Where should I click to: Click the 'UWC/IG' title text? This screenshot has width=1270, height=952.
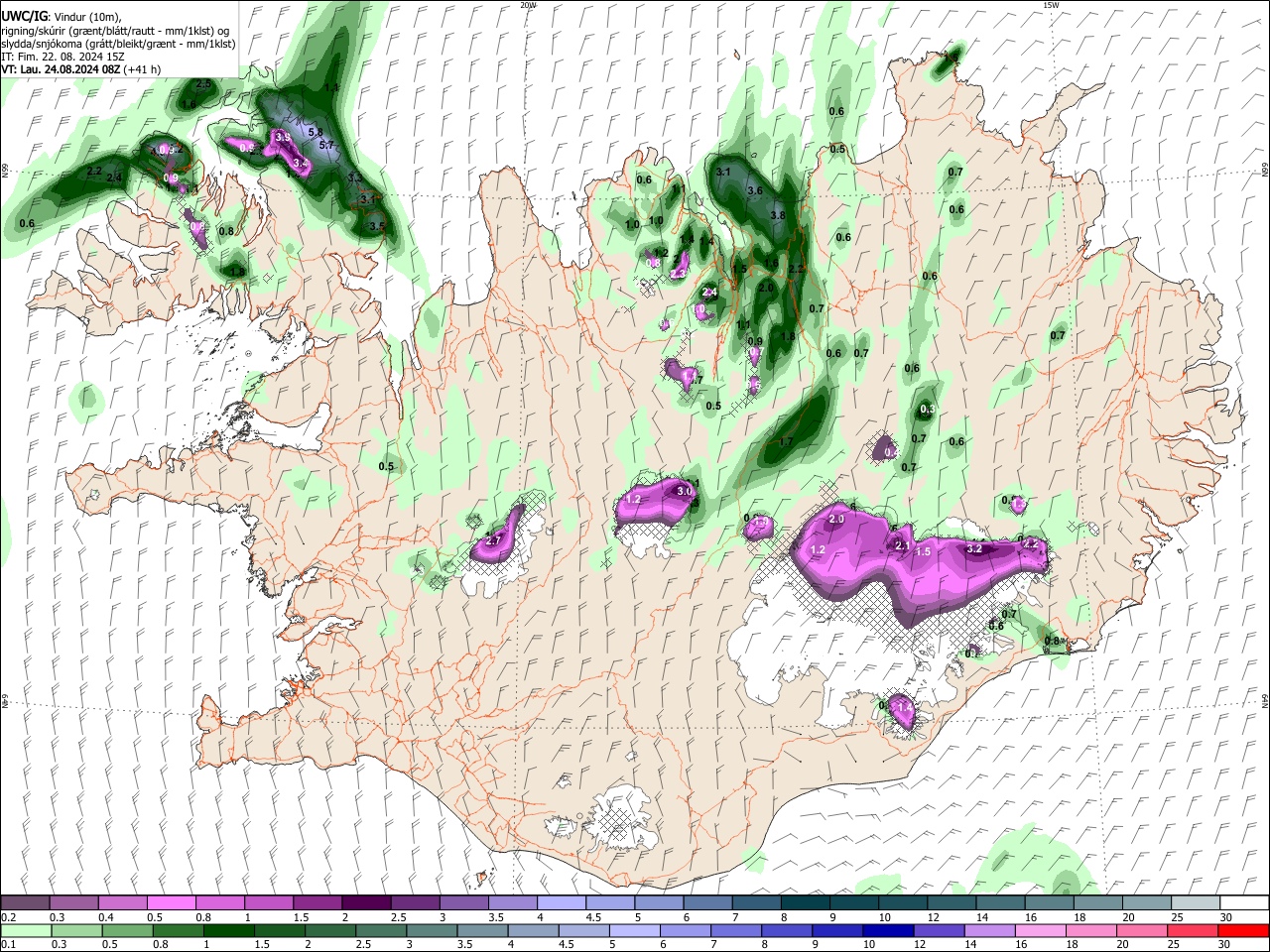[24, 17]
